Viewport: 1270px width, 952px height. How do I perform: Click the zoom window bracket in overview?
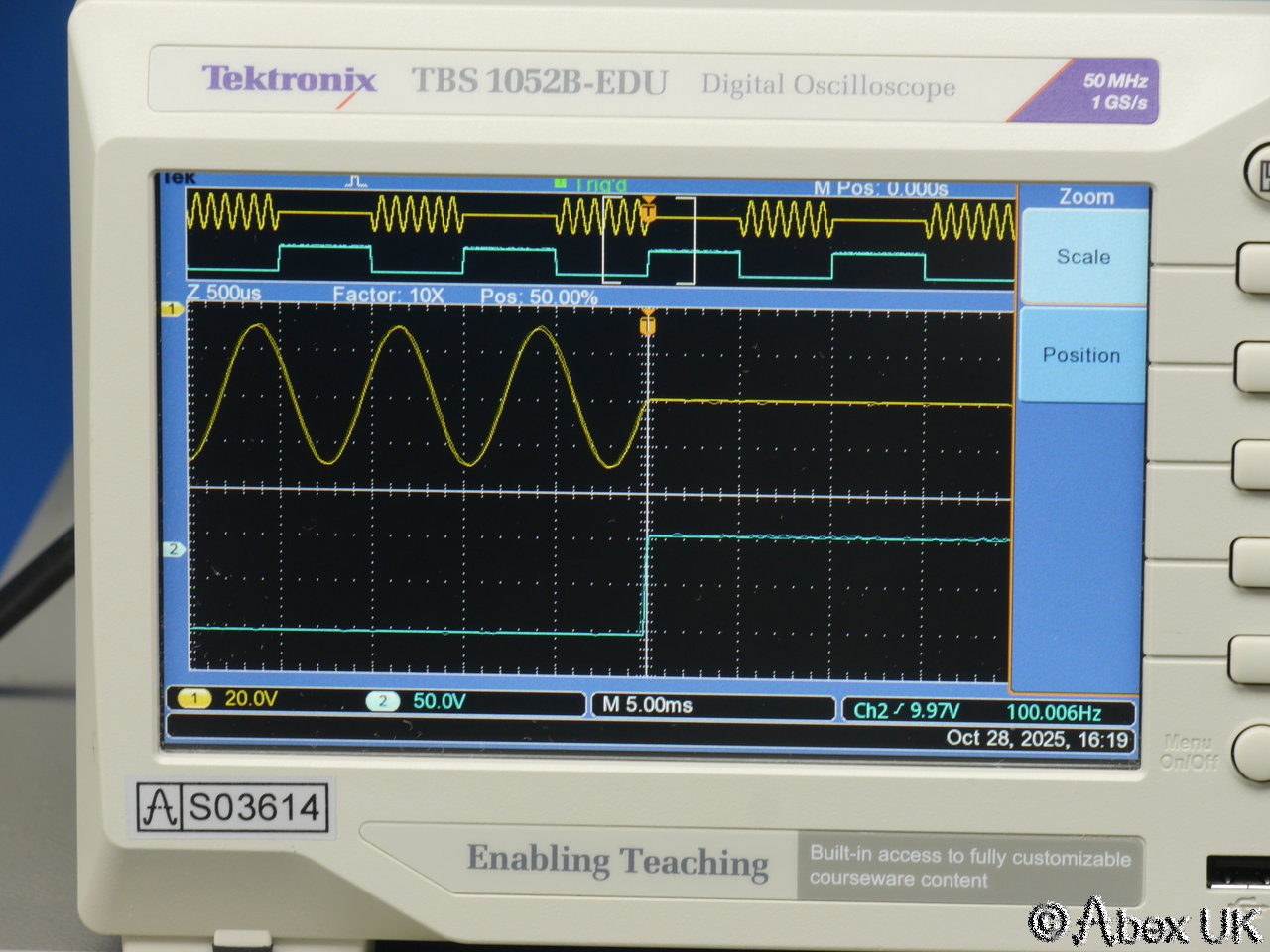649,240
